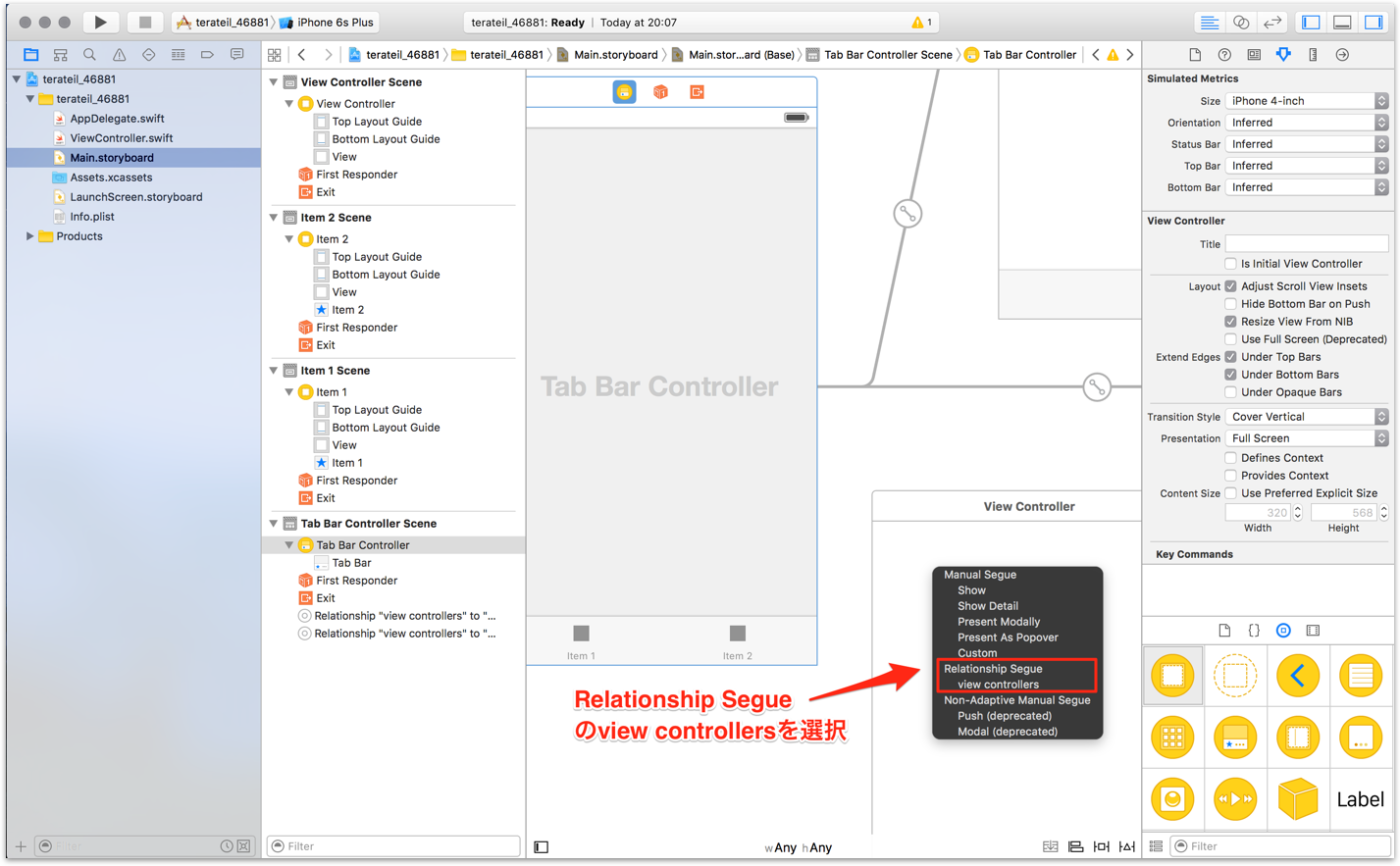Image resolution: width=1400 pixels, height=866 pixels.
Task: Show the Assistant editor
Action: pos(1241,22)
